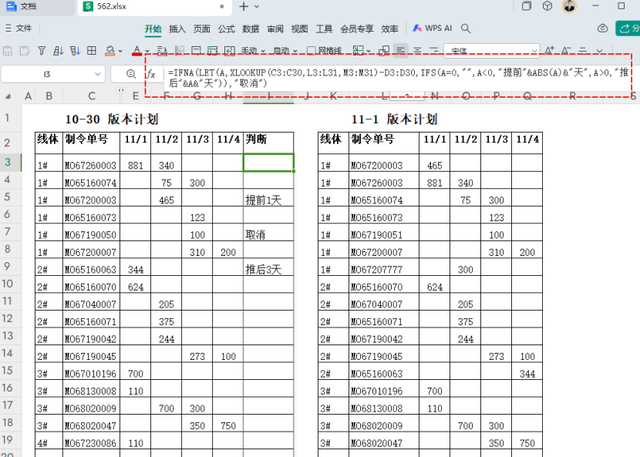Image resolution: width=640 pixels, height=457 pixels.
Task: Click cell containing 推后3天
Action: pyautogui.click(x=268, y=267)
